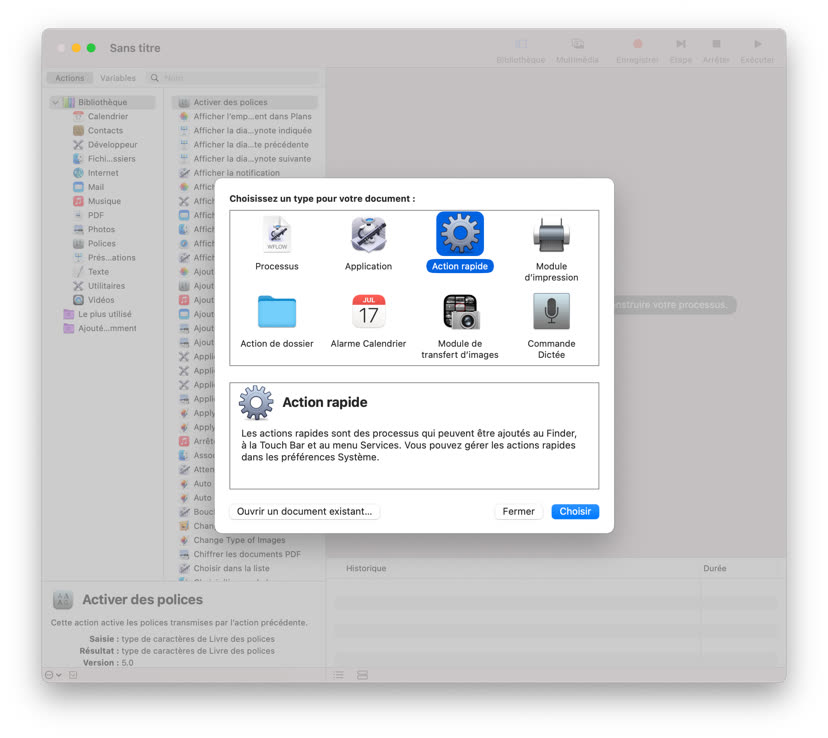This screenshot has width=828, height=738.
Task: Select the Fichi...ssiers library category
Action: pyautogui.click(x=104, y=159)
